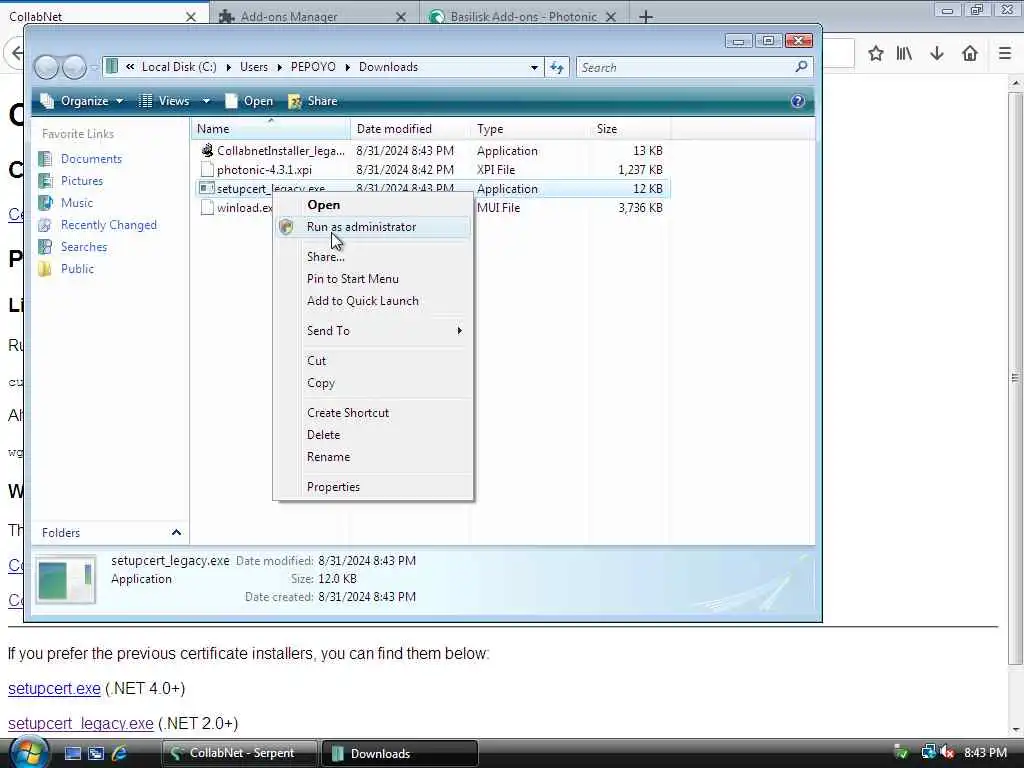Click the Music favorite link icon
This screenshot has height=768, width=1024.
coord(45,203)
